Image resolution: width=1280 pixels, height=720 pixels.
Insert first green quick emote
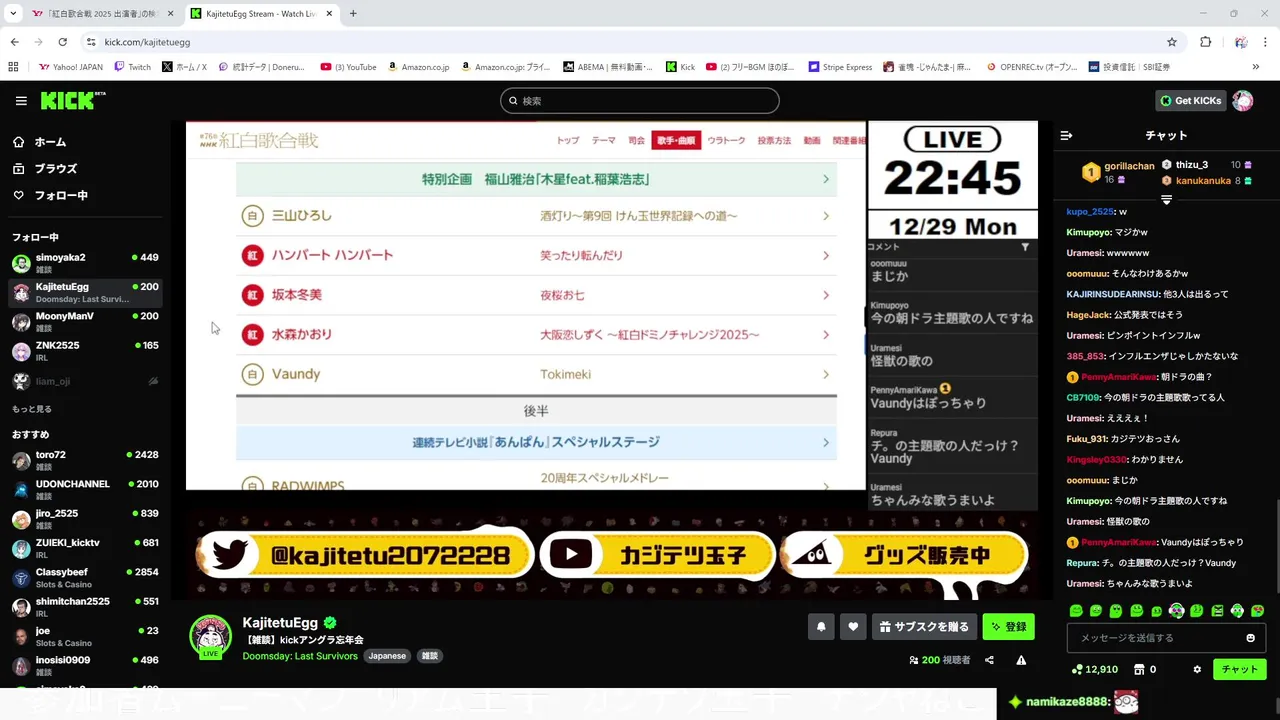coord(1076,611)
